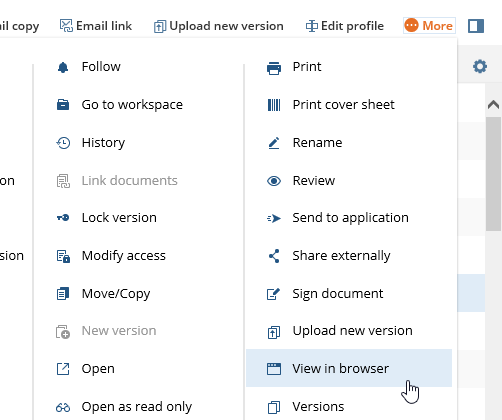Viewport: 502px width, 420px height.
Task: Click the Share externally icon
Action: point(274,256)
